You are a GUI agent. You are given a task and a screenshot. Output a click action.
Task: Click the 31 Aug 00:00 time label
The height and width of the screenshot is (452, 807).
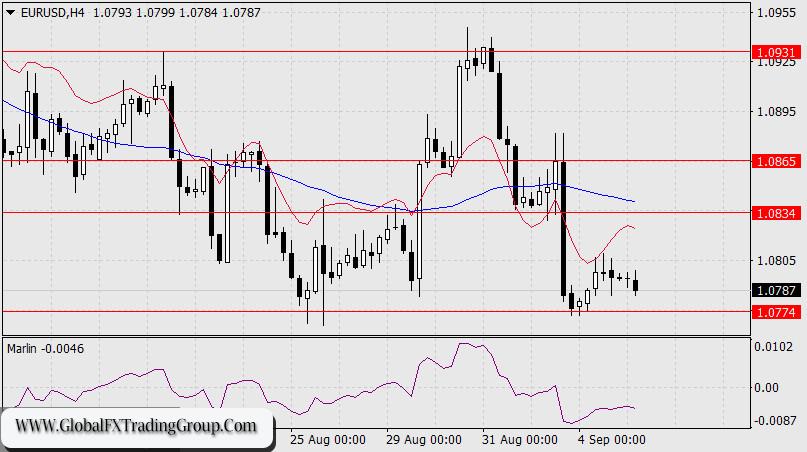pos(519,440)
